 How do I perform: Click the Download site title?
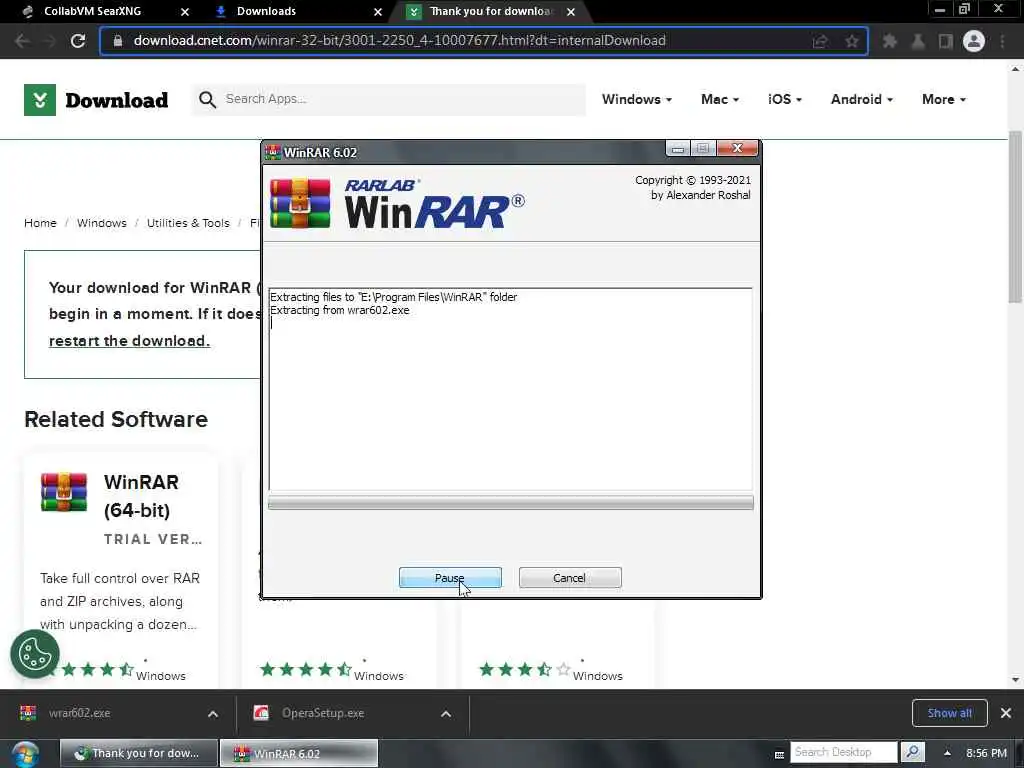pos(117,100)
